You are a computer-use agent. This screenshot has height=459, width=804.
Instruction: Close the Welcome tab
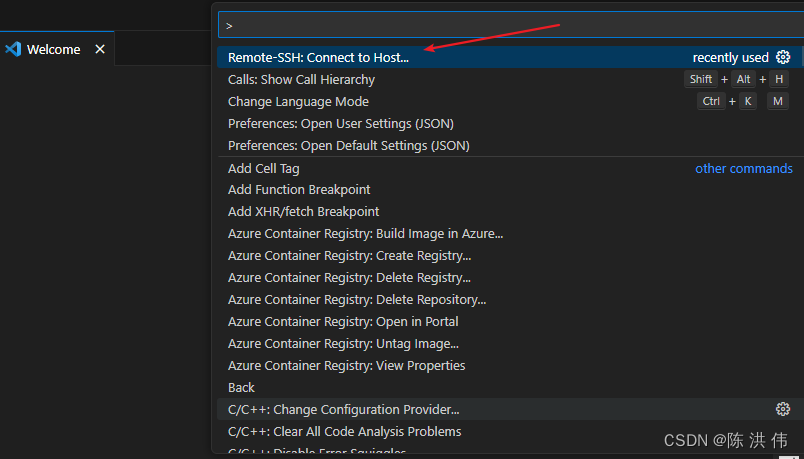point(100,49)
